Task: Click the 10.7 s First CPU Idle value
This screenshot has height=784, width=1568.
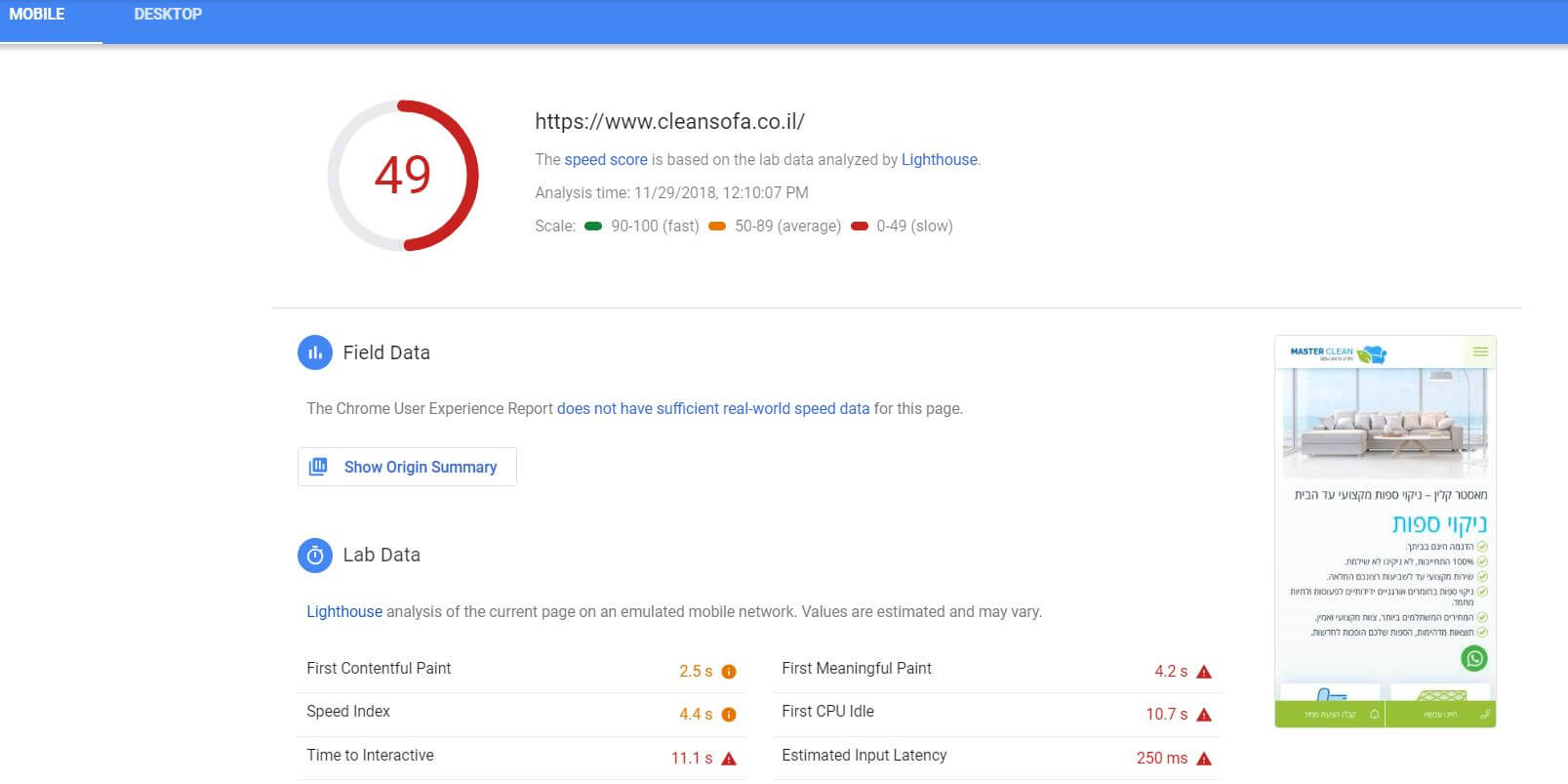Action: (1167, 715)
